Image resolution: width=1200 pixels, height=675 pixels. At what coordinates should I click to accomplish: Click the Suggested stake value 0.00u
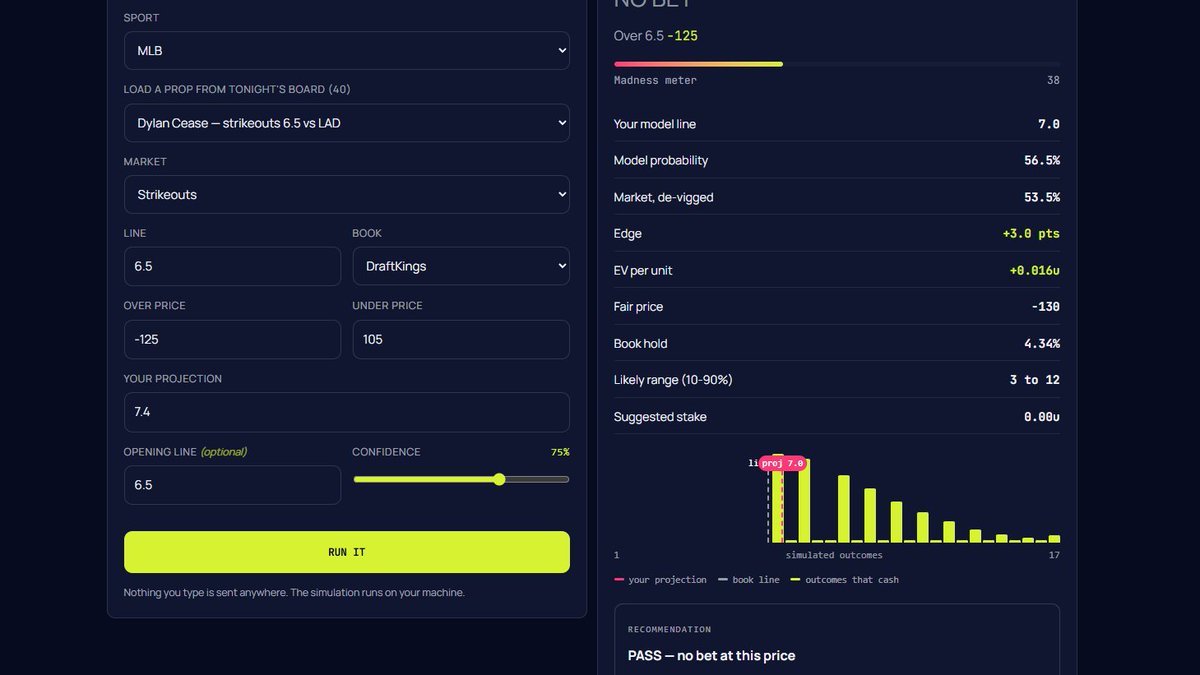click(1042, 417)
